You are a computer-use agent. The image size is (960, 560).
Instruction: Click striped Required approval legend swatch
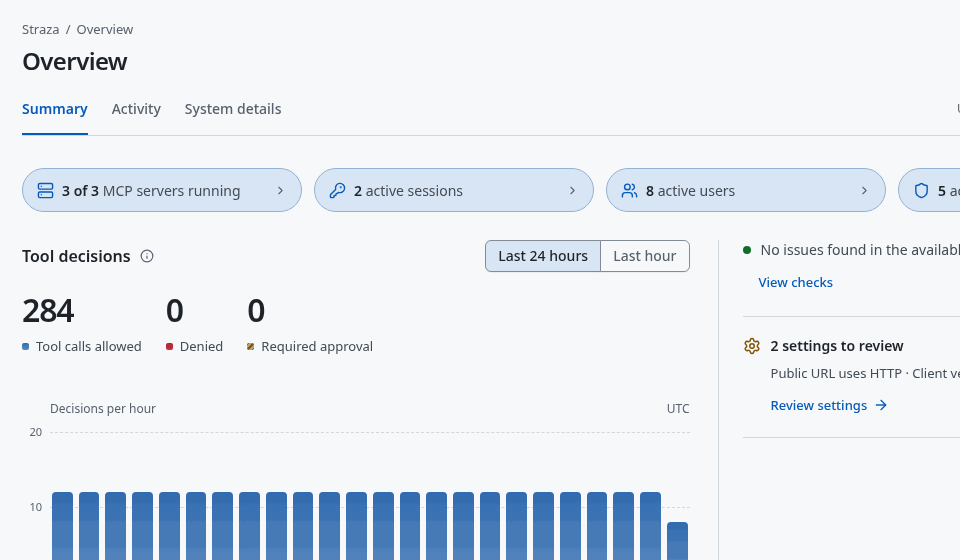pos(250,346)
